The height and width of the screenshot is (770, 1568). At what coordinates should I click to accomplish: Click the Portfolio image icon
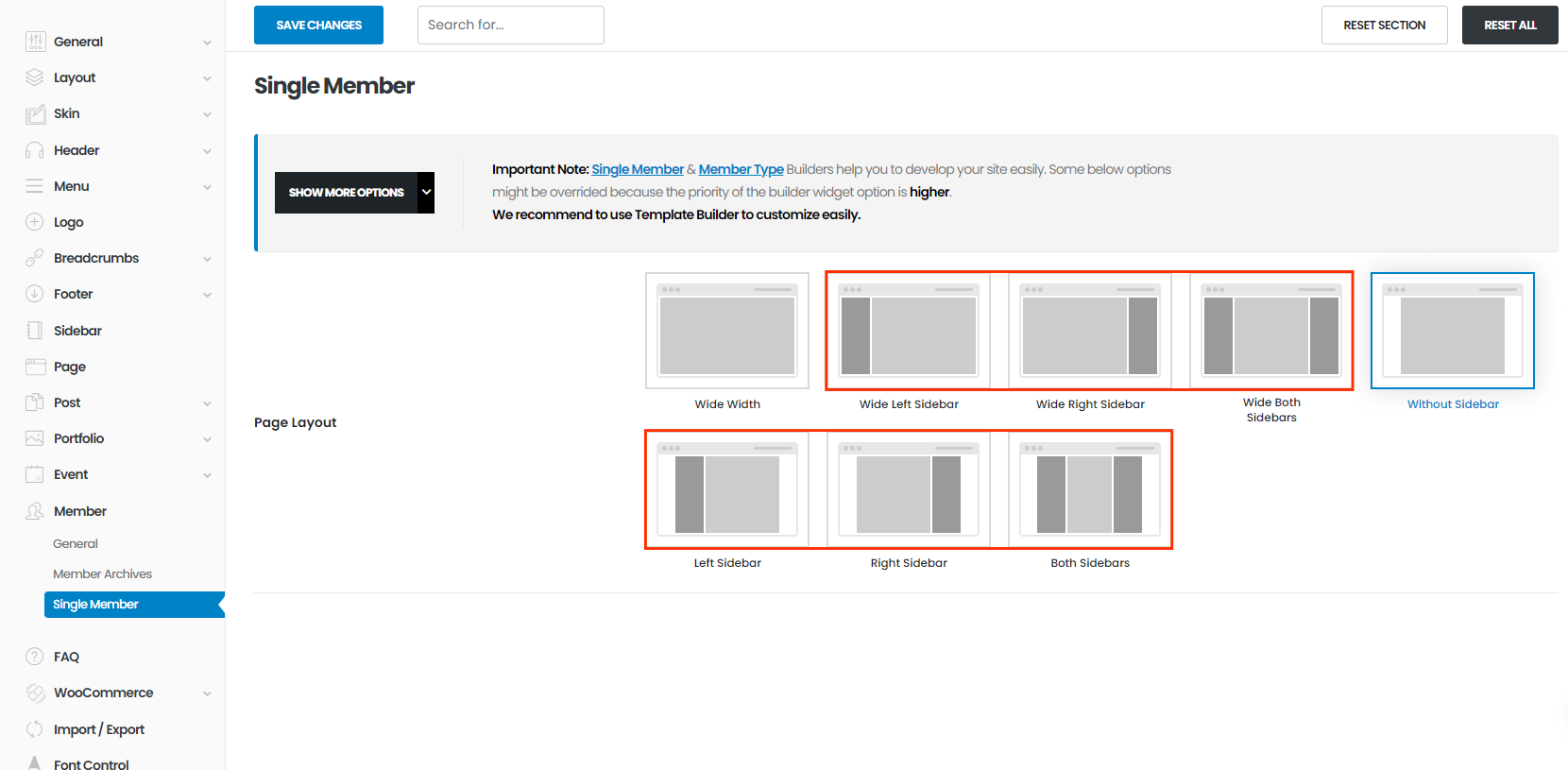pos(35,438)
